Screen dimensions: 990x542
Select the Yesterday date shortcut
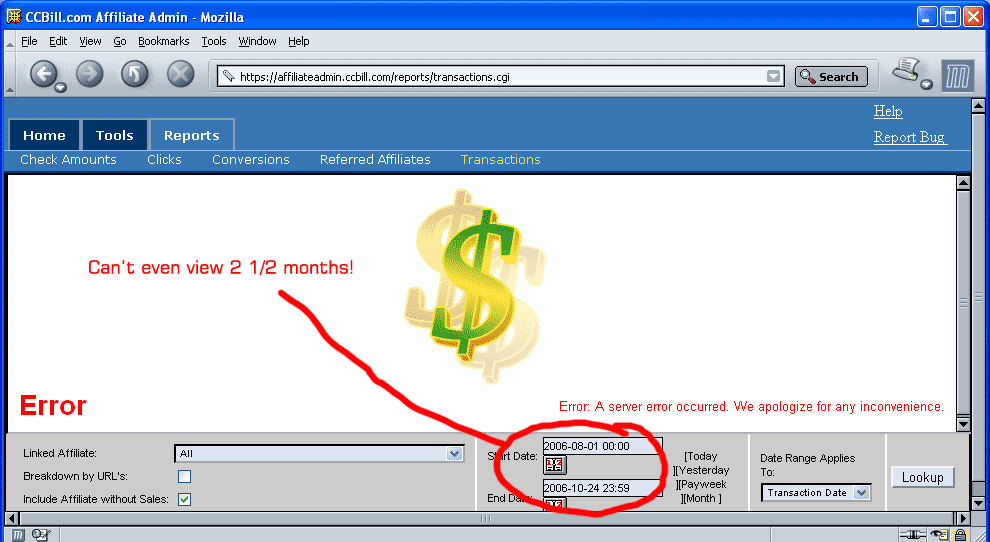tap(704, 470)
